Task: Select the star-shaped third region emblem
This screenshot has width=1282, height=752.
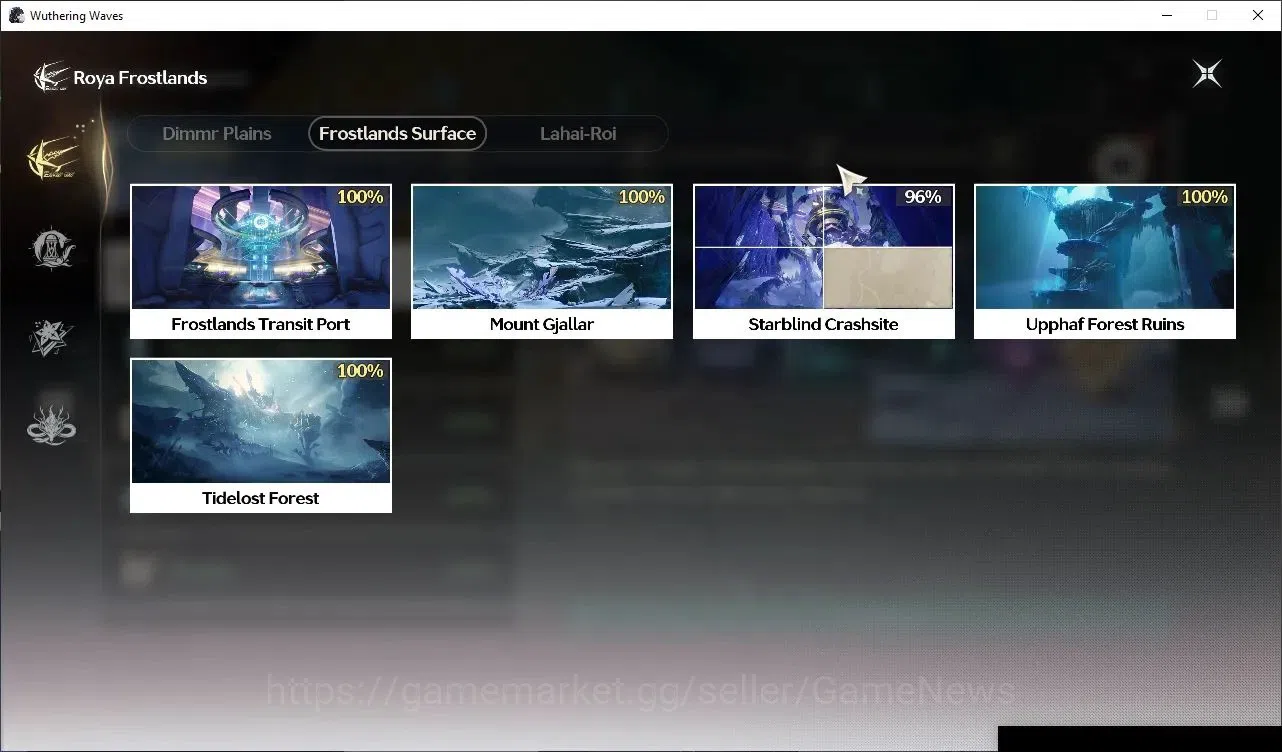Action: [x=52, y=338]
